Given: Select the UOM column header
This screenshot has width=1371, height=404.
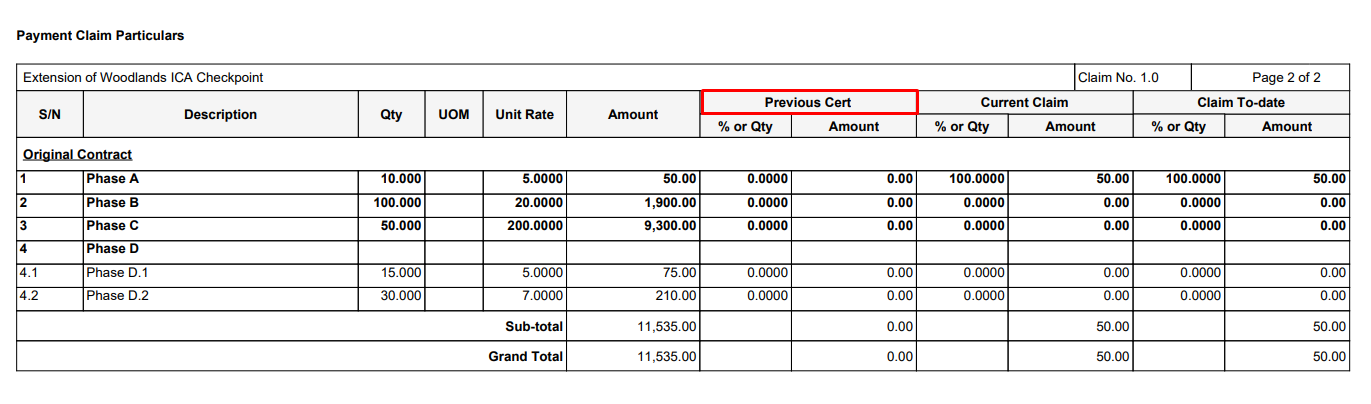Looking at the screenshot, I should (453, 115).
